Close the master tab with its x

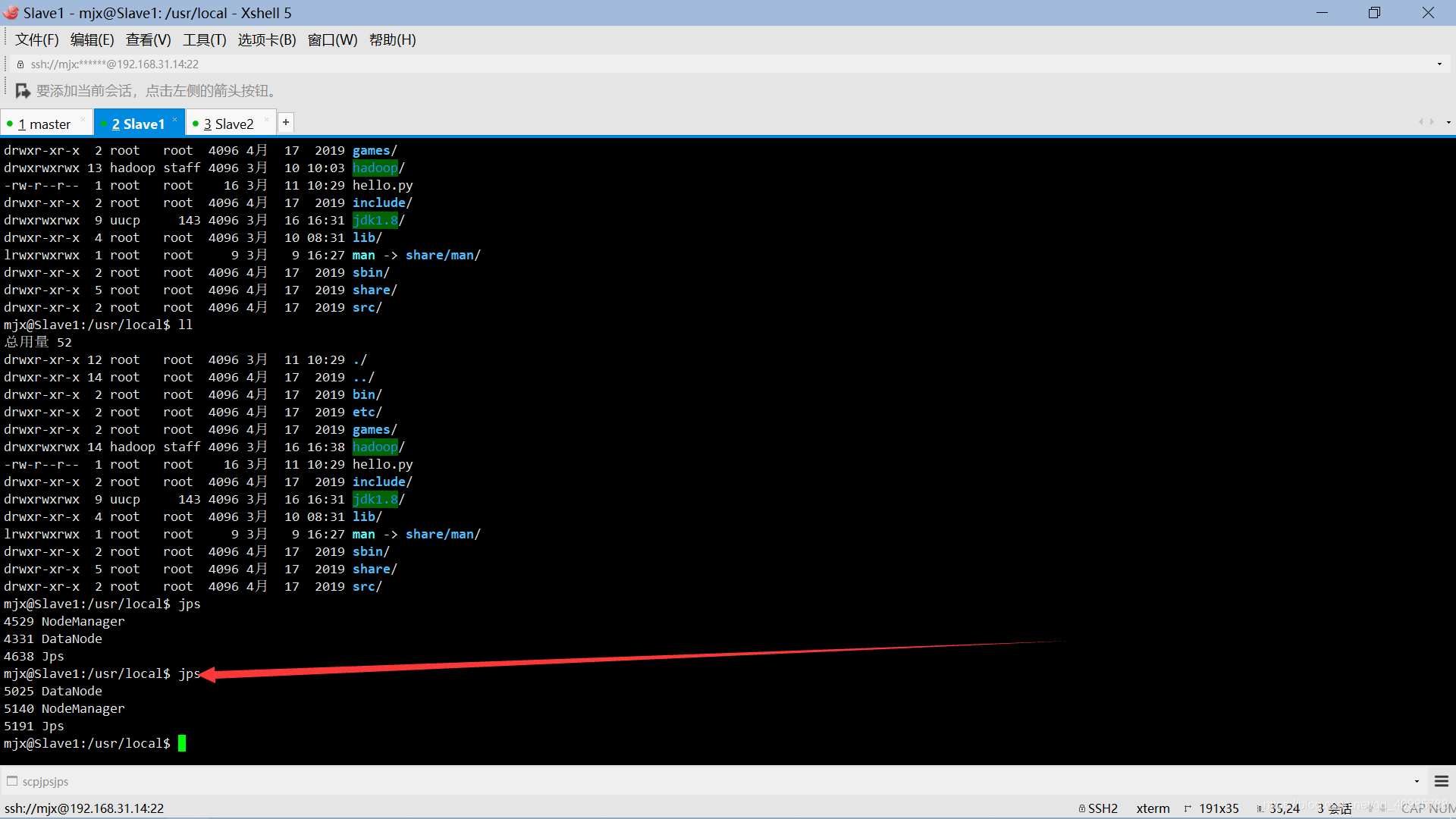83,119
